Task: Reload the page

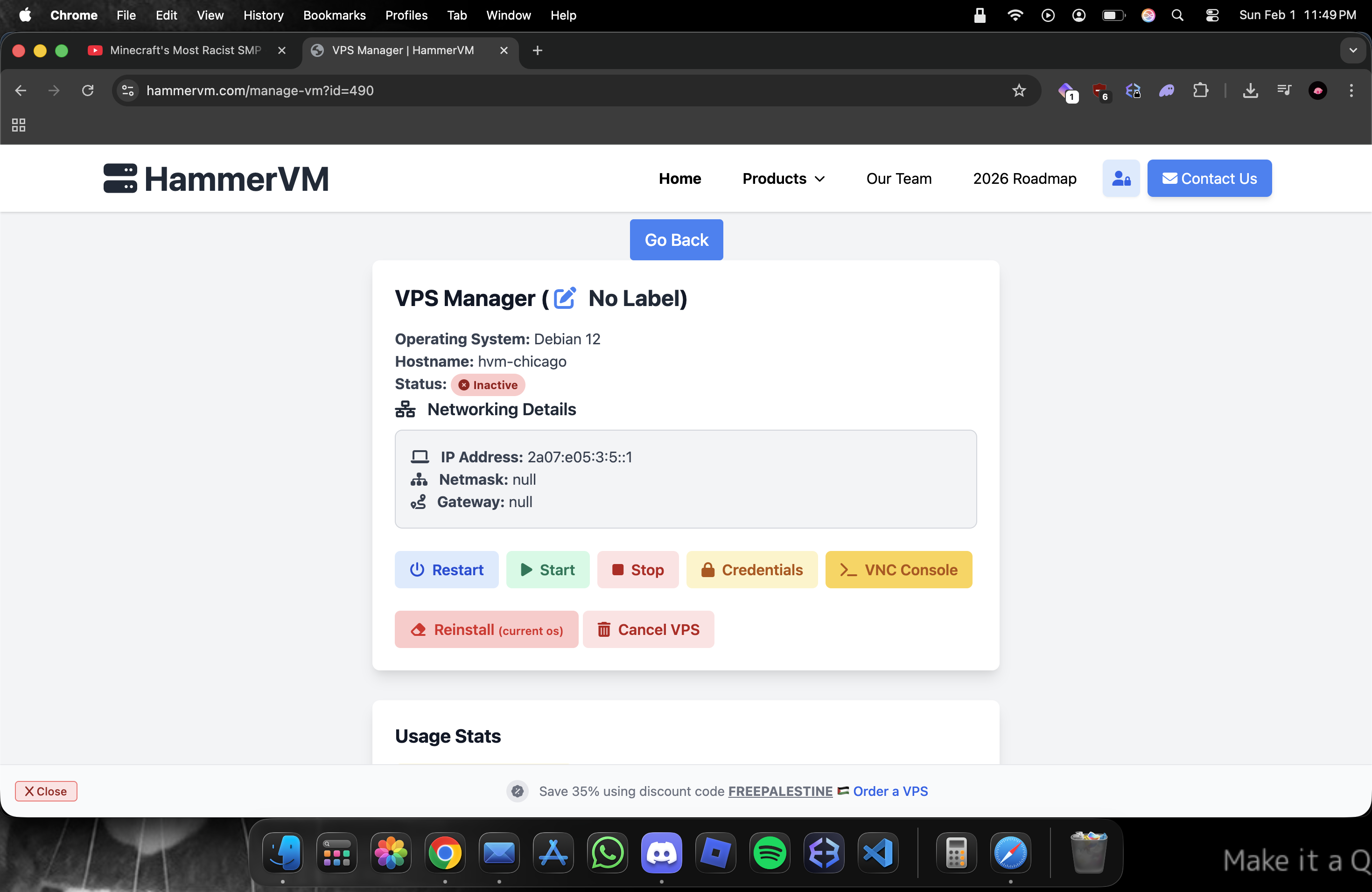Action: (88, 91)
